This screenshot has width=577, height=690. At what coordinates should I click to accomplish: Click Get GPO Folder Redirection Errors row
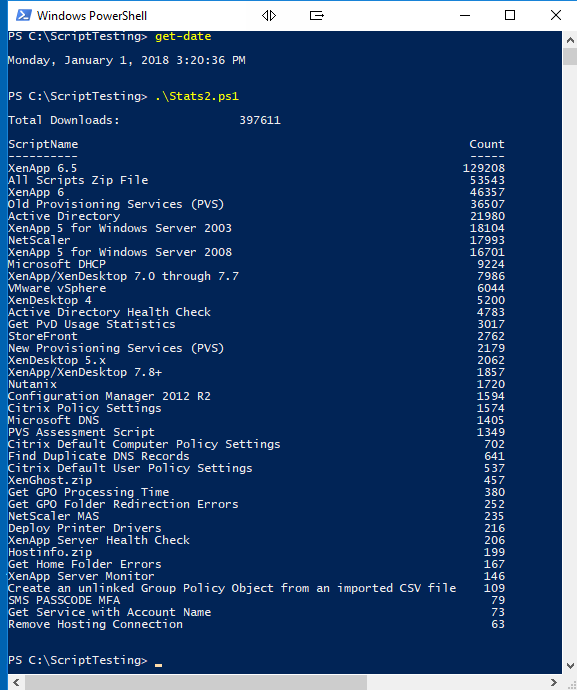256,504
